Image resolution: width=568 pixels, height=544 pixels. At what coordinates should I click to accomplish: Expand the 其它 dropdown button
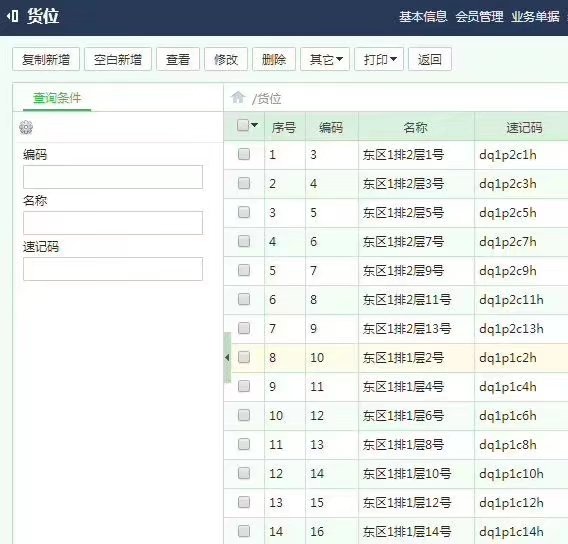click(x=325, y=59)
